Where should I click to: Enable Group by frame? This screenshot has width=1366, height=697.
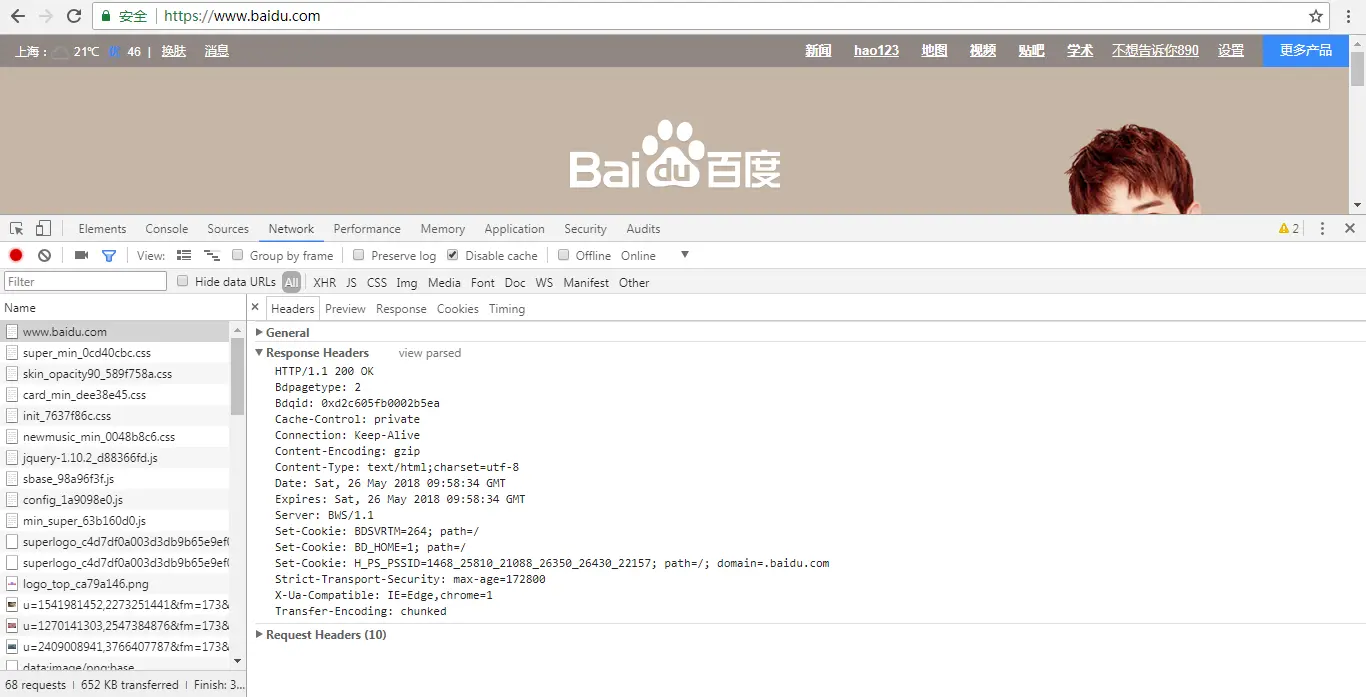(238, 255)
